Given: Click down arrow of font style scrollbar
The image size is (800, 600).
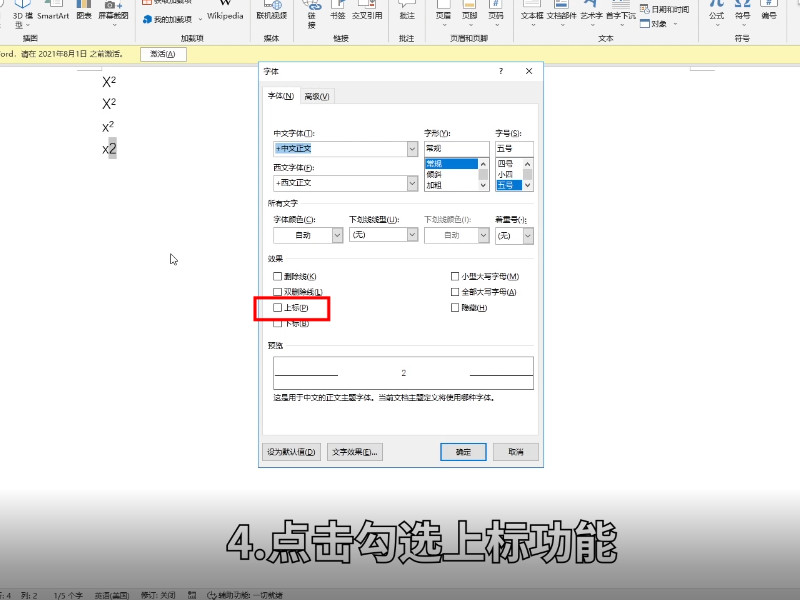Looking at the screenshot, I should coord(483,185).
